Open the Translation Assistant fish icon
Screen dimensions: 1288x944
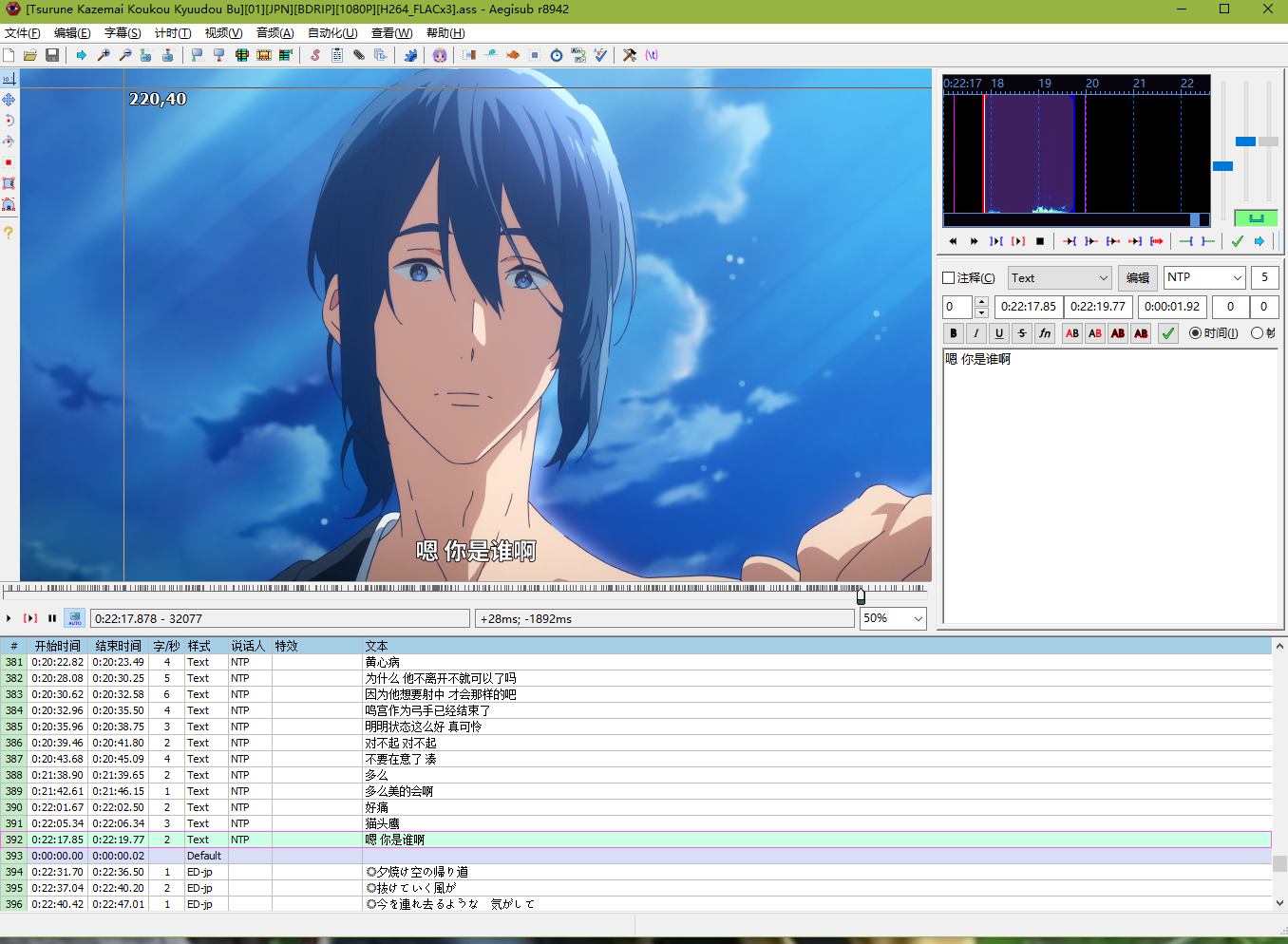(x=513, y=55)
